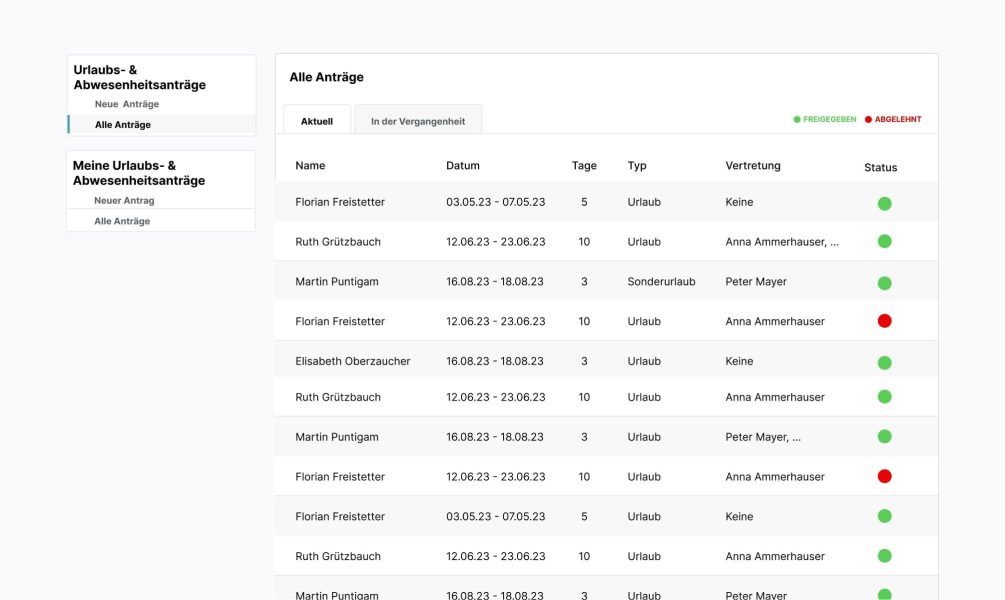The width and height of the screenshot is (1005, 600).
Task: Click green status dot for Florian Freistetter 03.05.23 first row
Action: tap(885, 204)
